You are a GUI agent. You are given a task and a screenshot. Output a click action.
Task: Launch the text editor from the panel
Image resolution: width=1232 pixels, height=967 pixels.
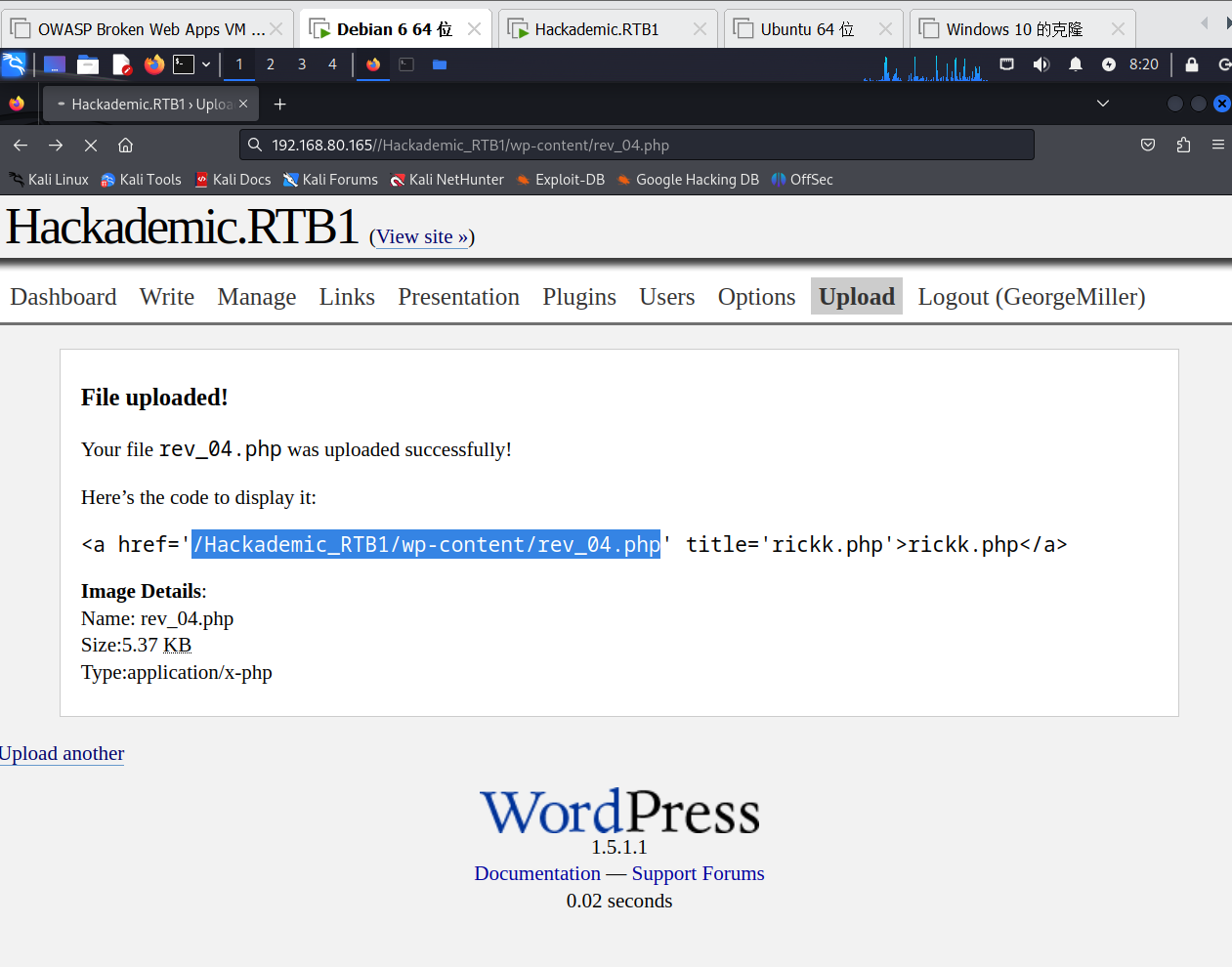(121, 64)
